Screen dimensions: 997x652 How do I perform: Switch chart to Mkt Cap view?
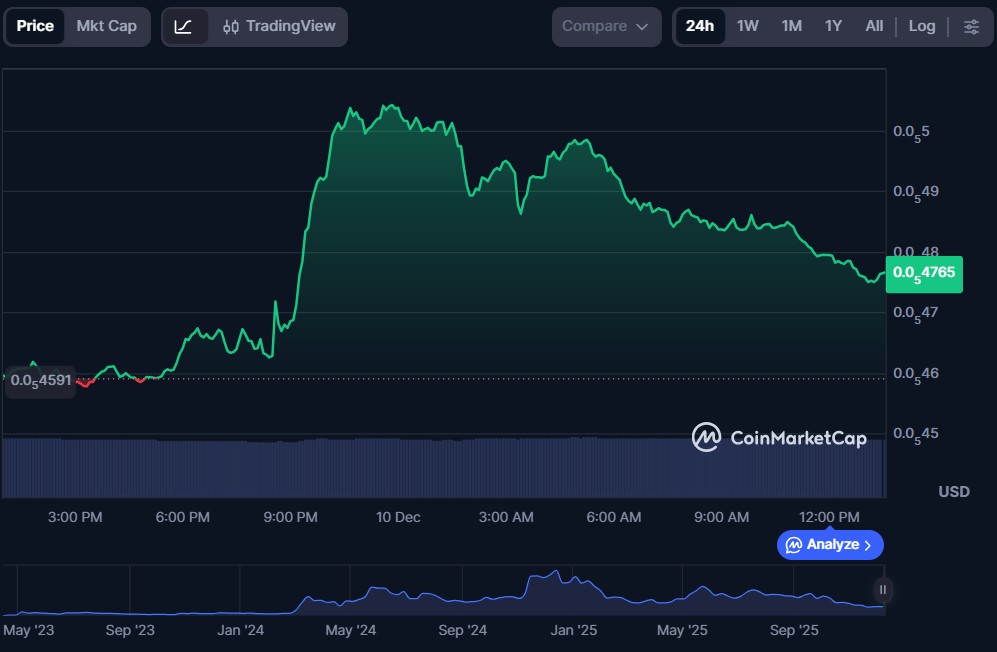[107, 26]
